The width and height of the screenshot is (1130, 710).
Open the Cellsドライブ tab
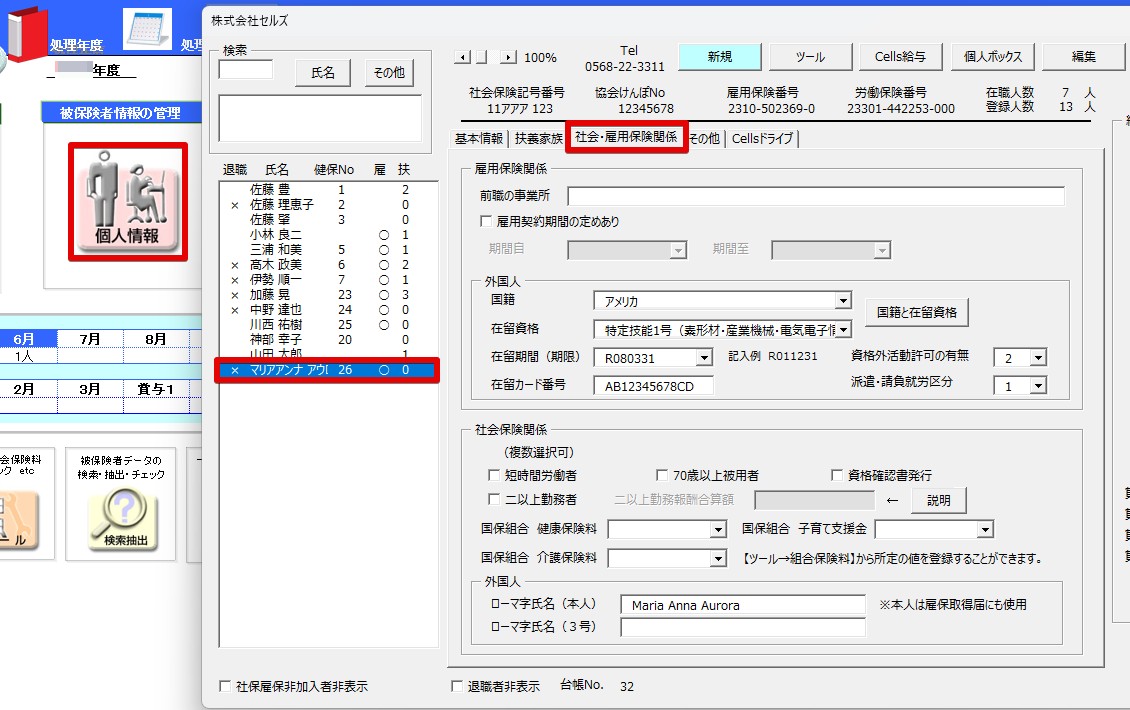point(762,138)
